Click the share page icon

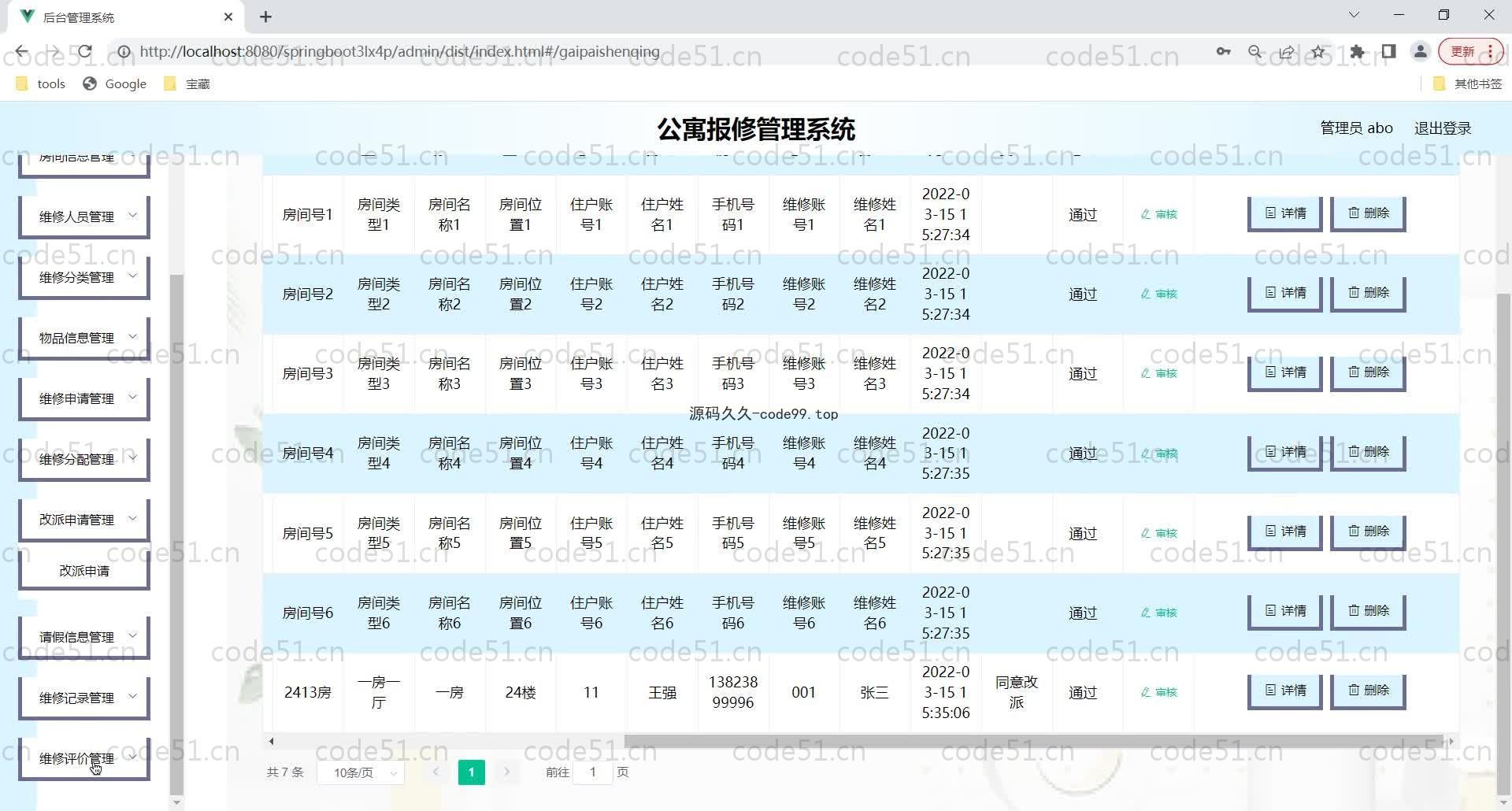point(1287,52)
